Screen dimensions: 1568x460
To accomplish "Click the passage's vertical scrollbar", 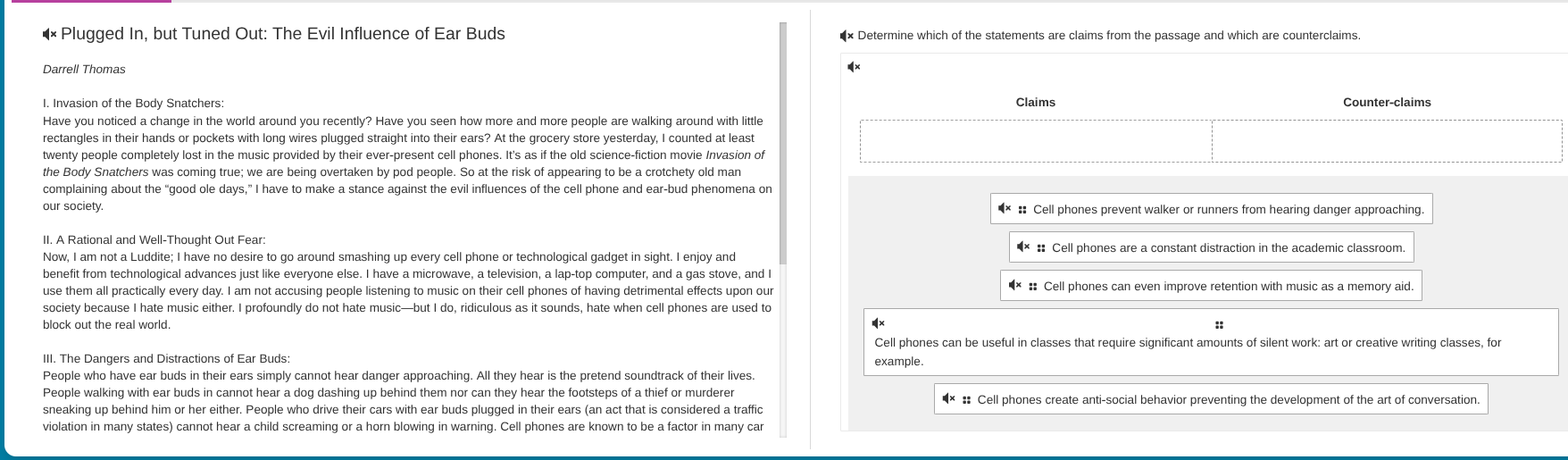I will click(783, 143).
